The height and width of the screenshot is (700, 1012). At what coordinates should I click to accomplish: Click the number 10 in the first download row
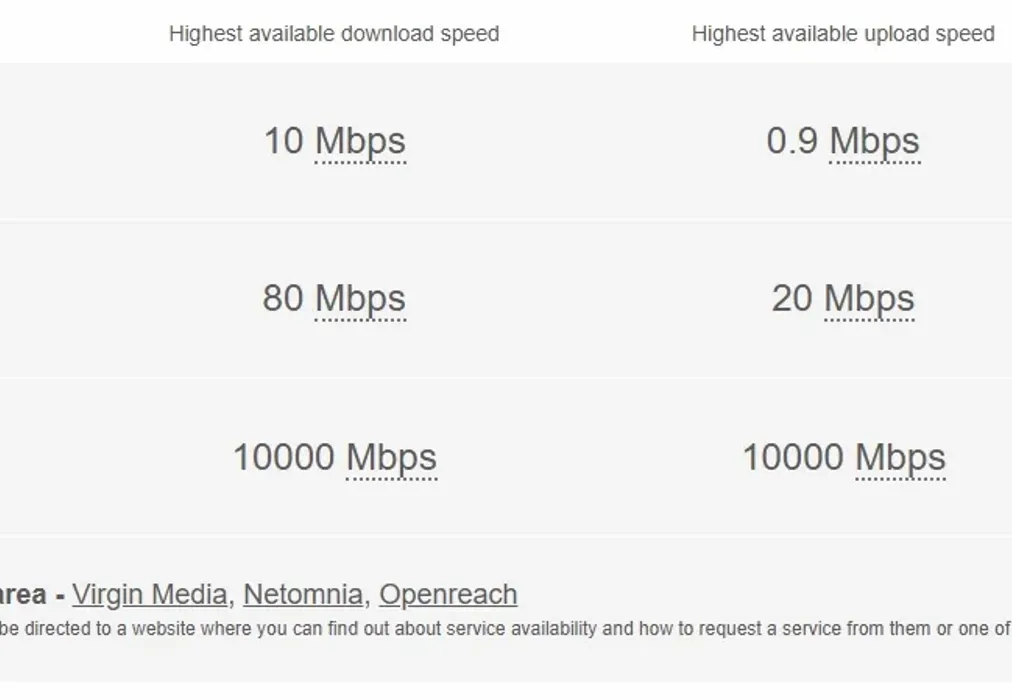tap(283, 141)
